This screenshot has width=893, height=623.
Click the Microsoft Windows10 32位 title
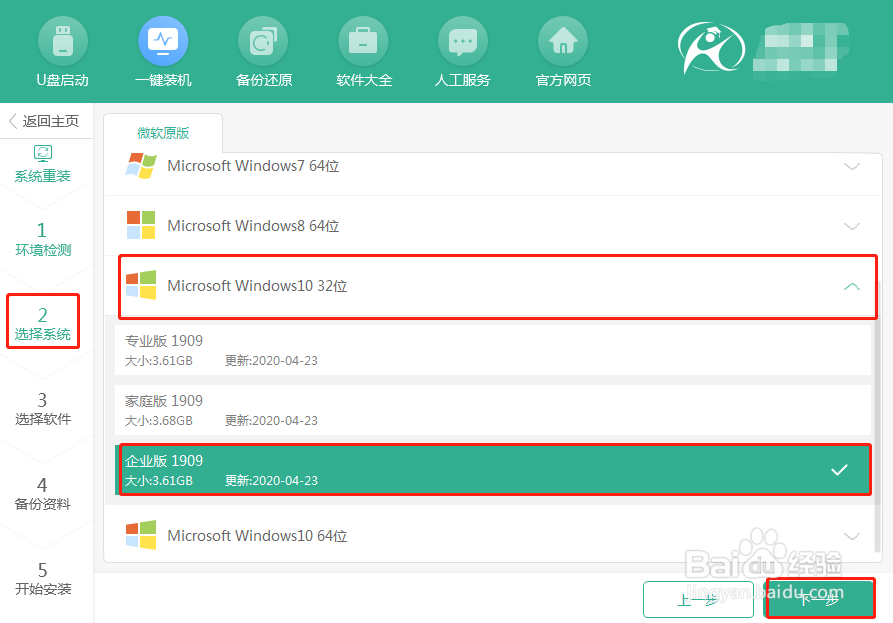(257, 285)
